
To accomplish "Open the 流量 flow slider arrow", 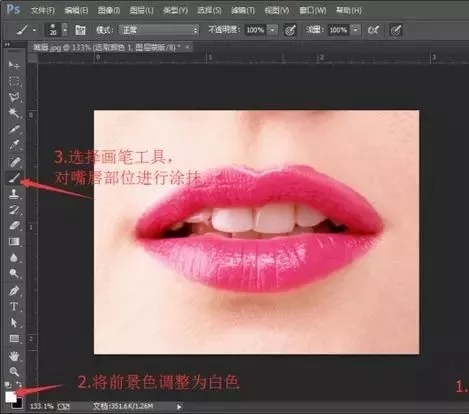I will tap(356, 30).
